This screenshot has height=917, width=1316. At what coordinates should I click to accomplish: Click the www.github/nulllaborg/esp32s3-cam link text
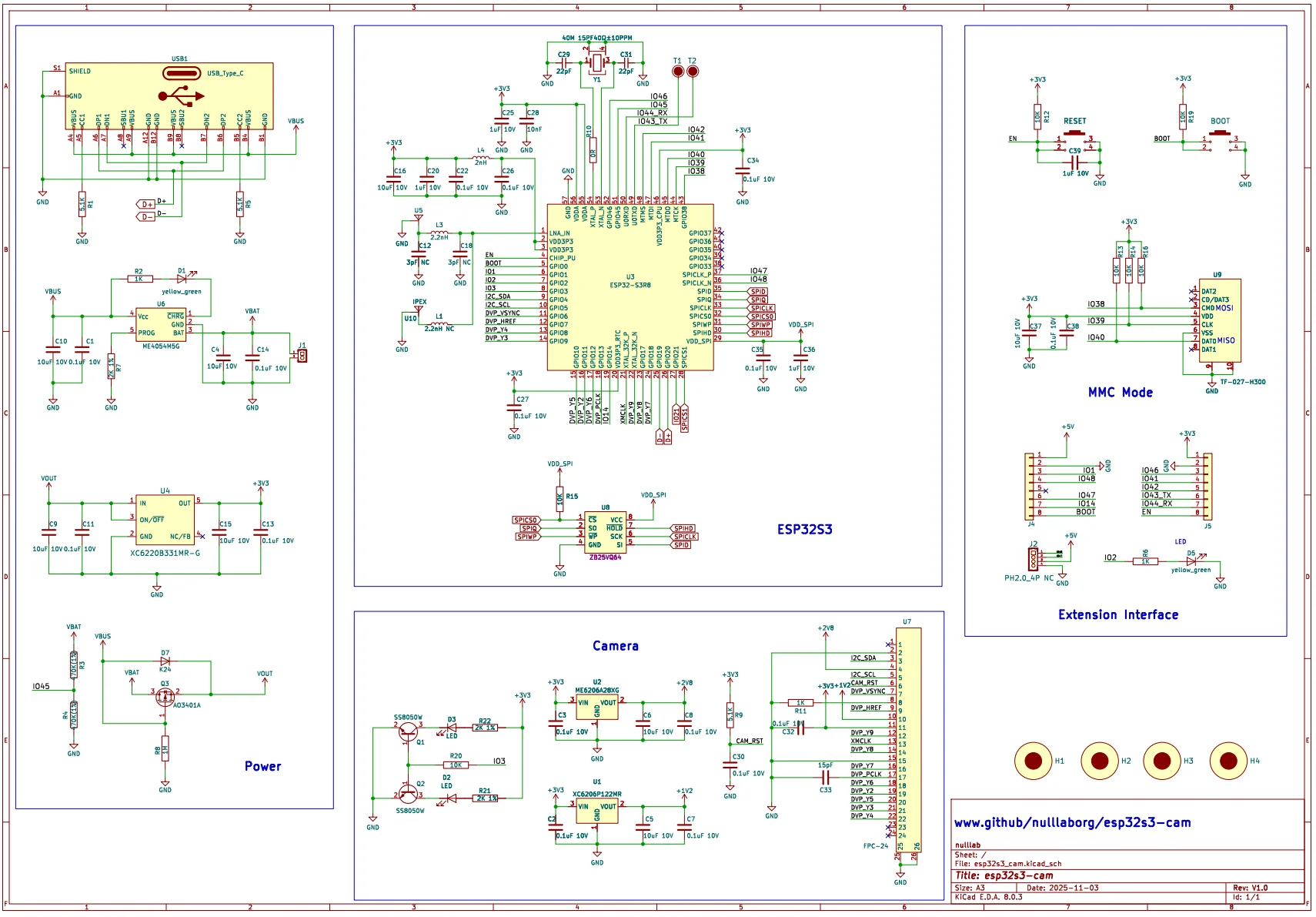coord(1072,823)
